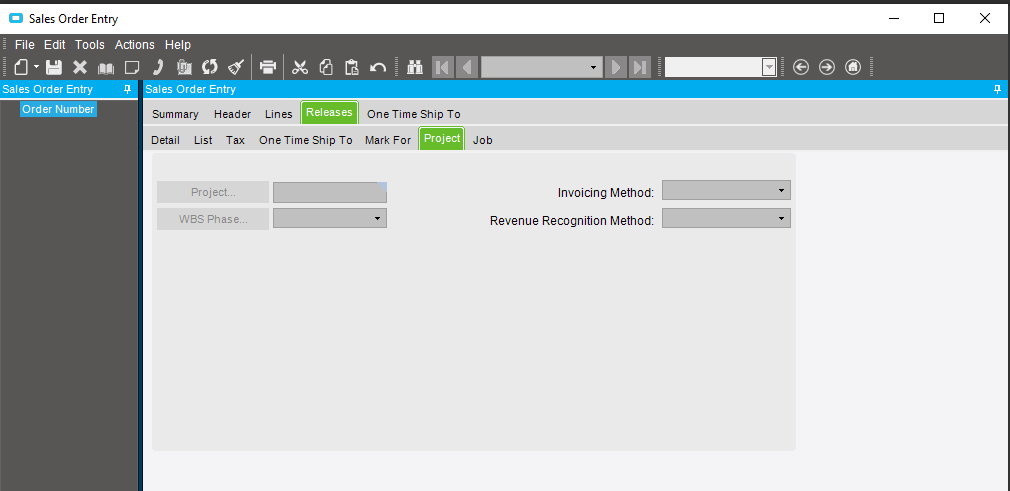The image size is (1010, 491).
Task: Go to last record navigation button
Action: point(640,67)
